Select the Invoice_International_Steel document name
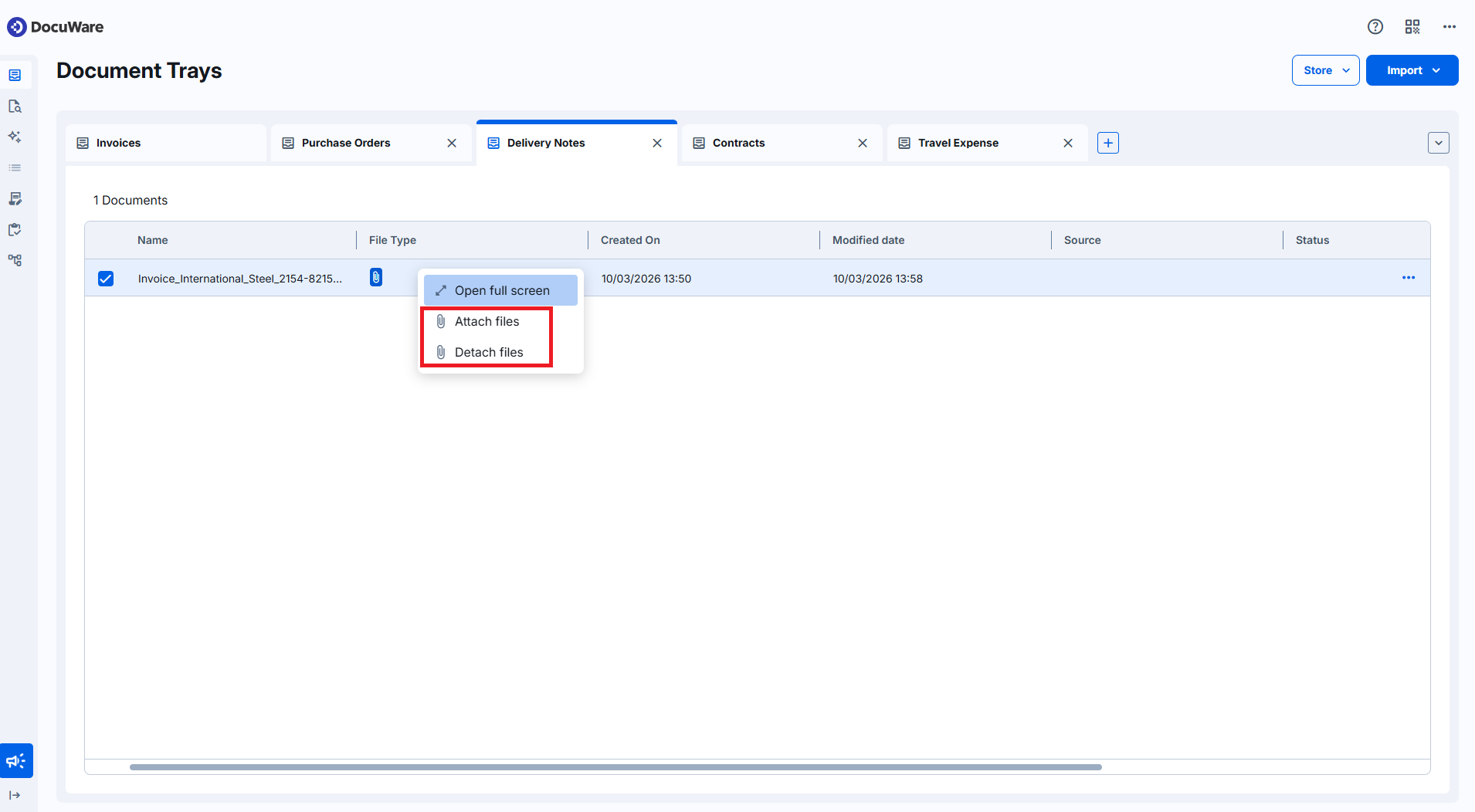This screenshot has width=1475, height=812. pos(240,279)
